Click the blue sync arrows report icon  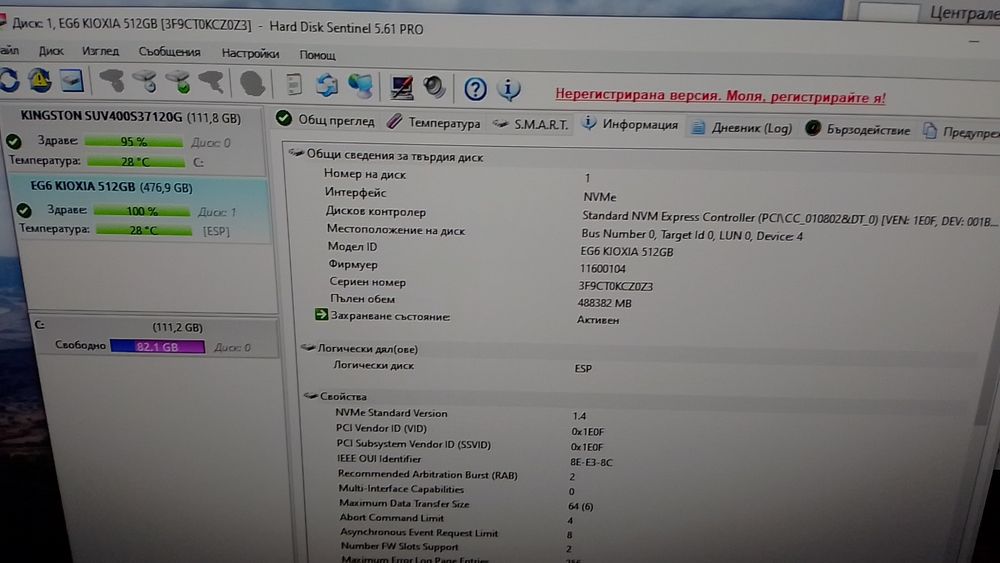click(x=327, y=85)
